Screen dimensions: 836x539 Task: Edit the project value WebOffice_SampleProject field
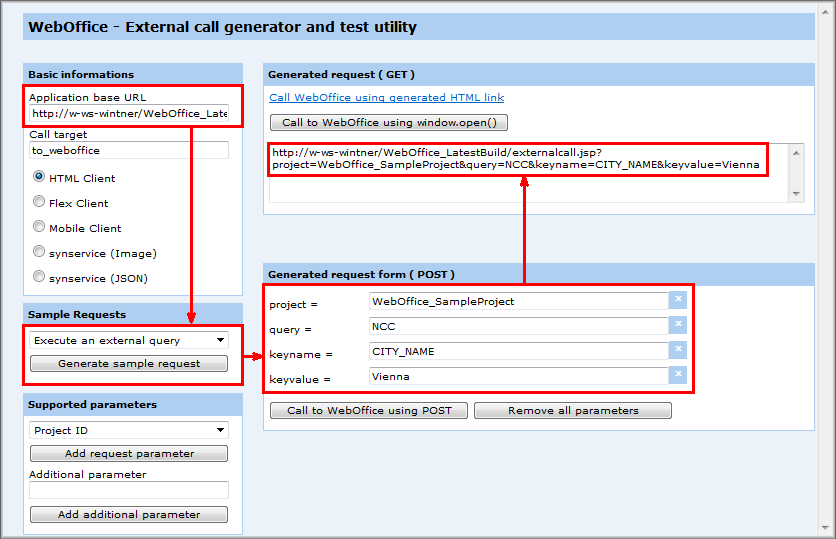(519, 301)
